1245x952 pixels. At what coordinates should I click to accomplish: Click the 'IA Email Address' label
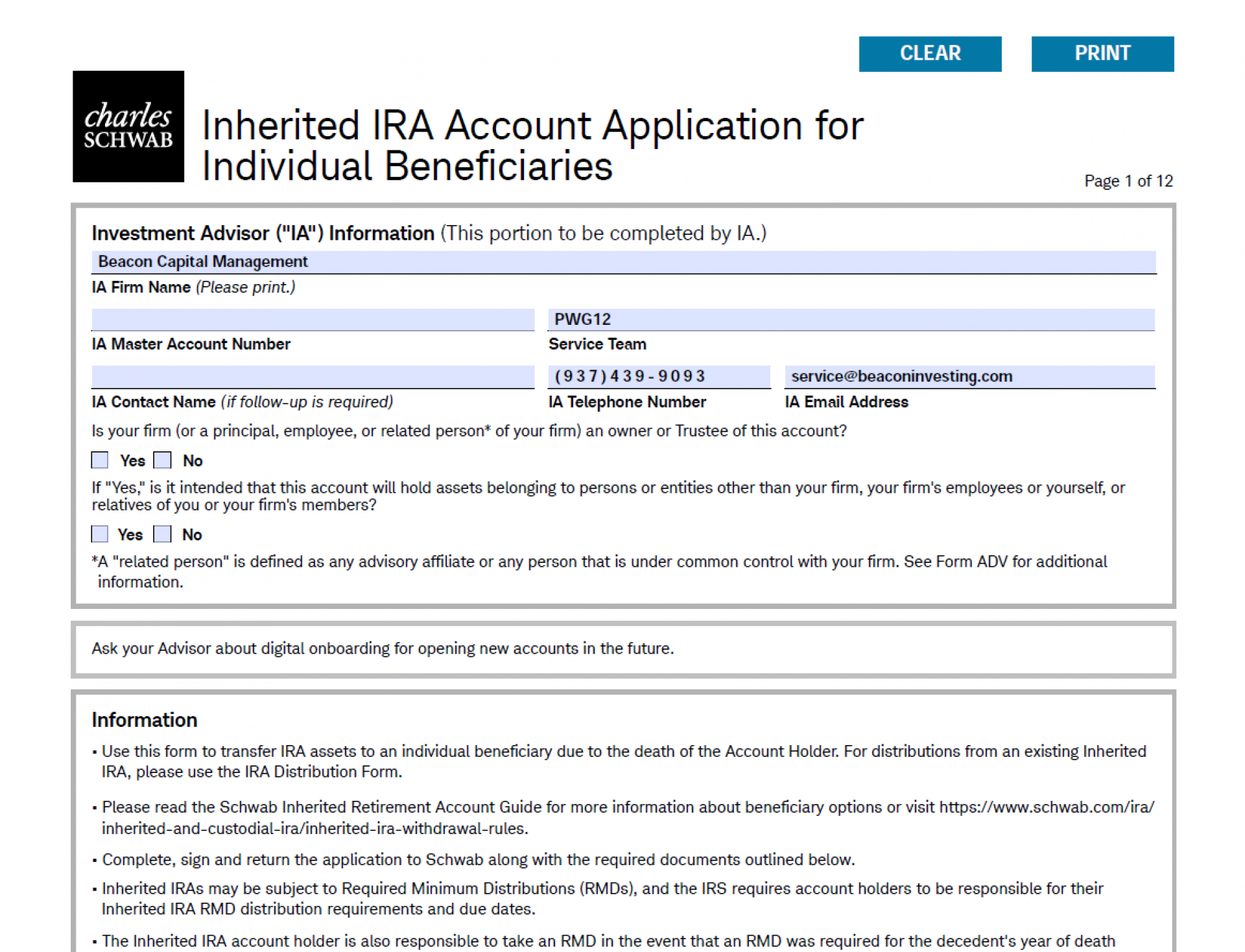[x=846, y=402]
